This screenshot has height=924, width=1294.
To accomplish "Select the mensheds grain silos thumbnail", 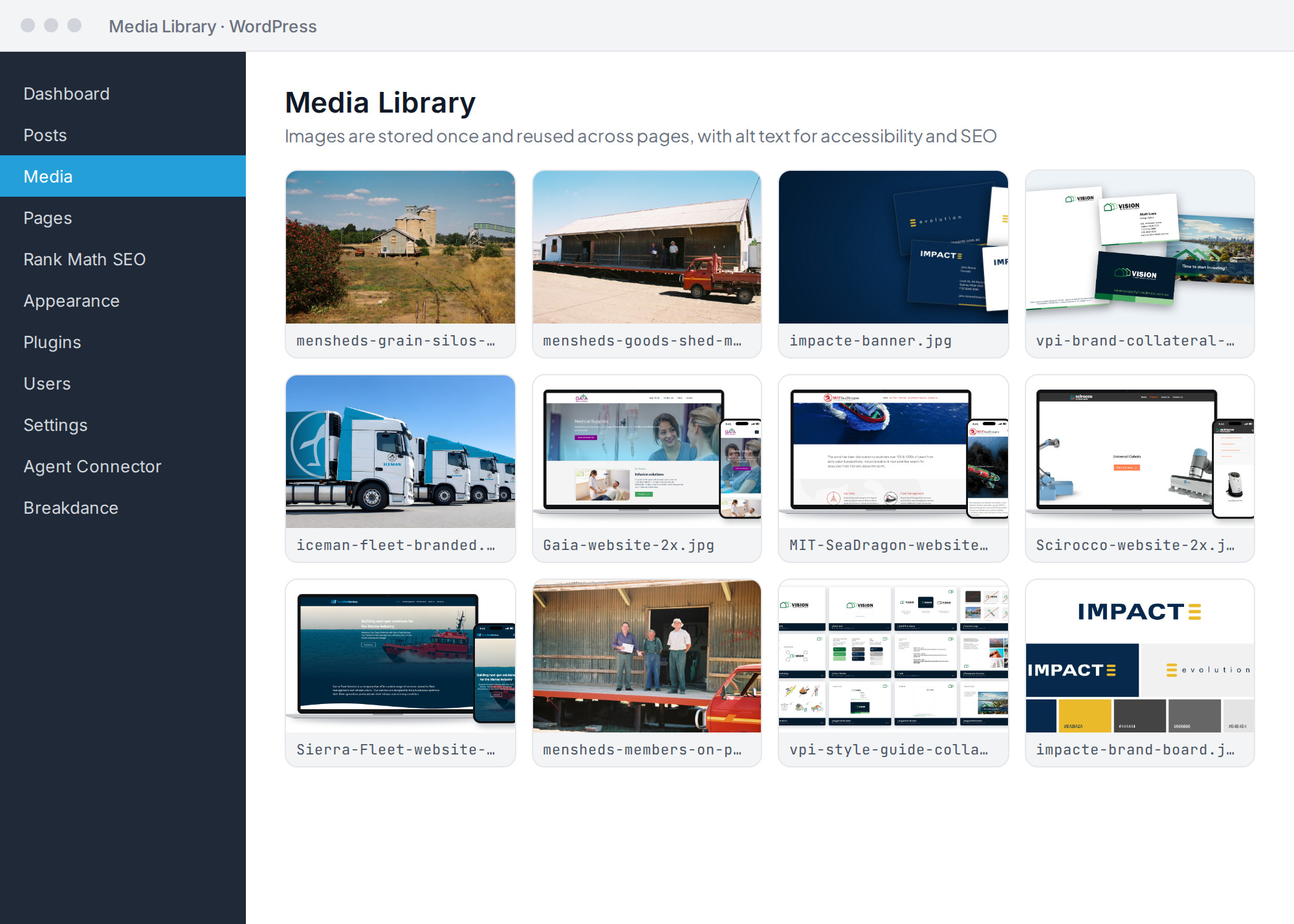I will point(400,247).
